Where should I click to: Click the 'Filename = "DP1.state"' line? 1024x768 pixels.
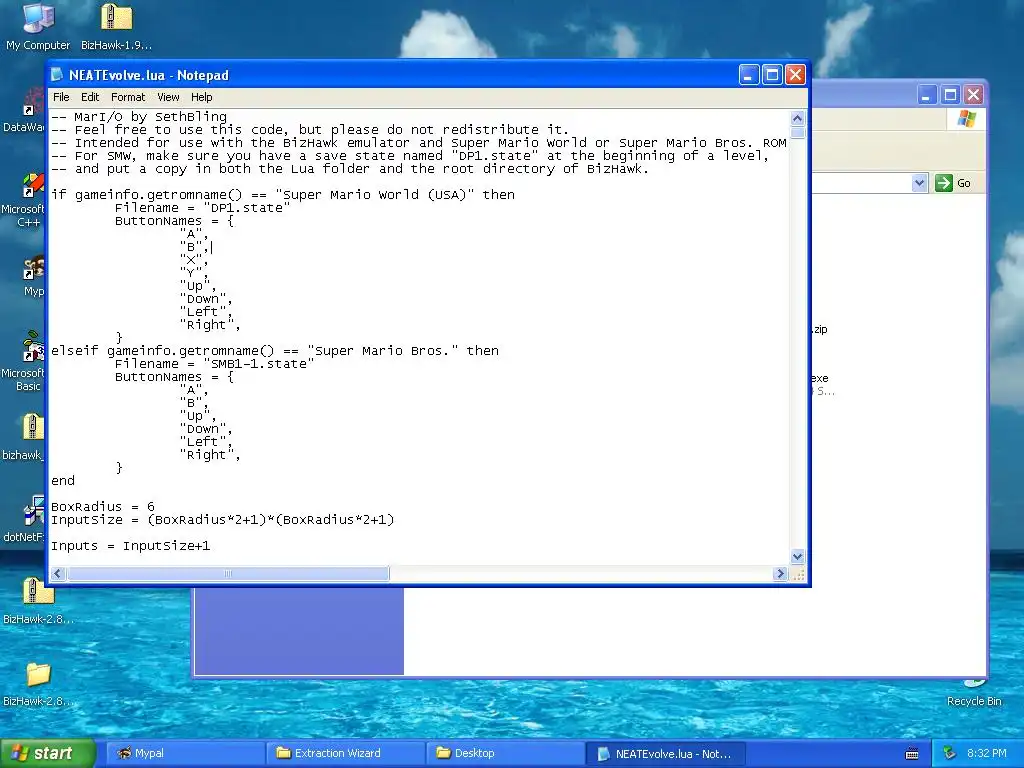pyautogui.click(x=202, y=208)
